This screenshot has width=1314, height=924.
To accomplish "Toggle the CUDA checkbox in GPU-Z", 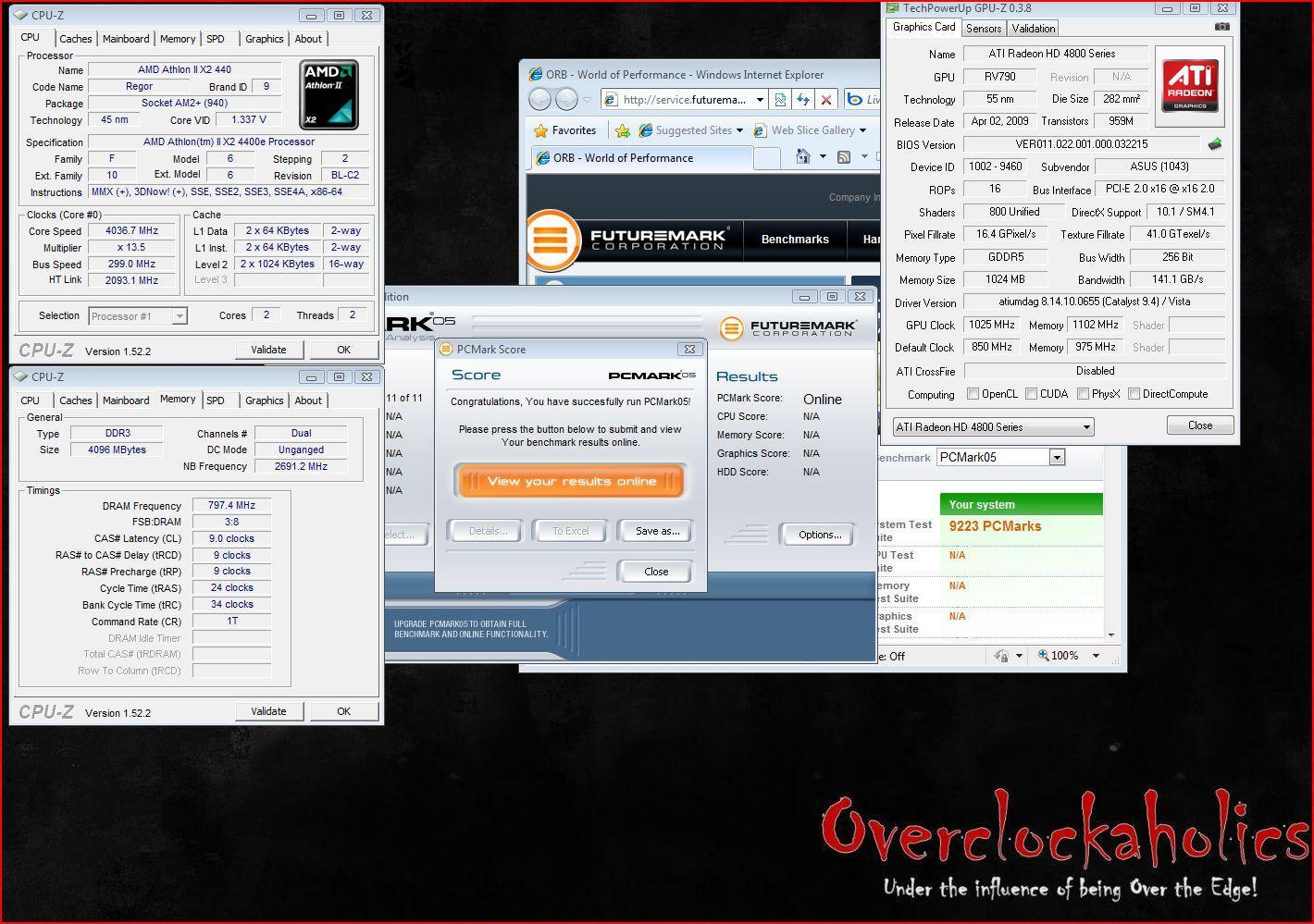I will pyautogui.click(x=1031, y=394).
